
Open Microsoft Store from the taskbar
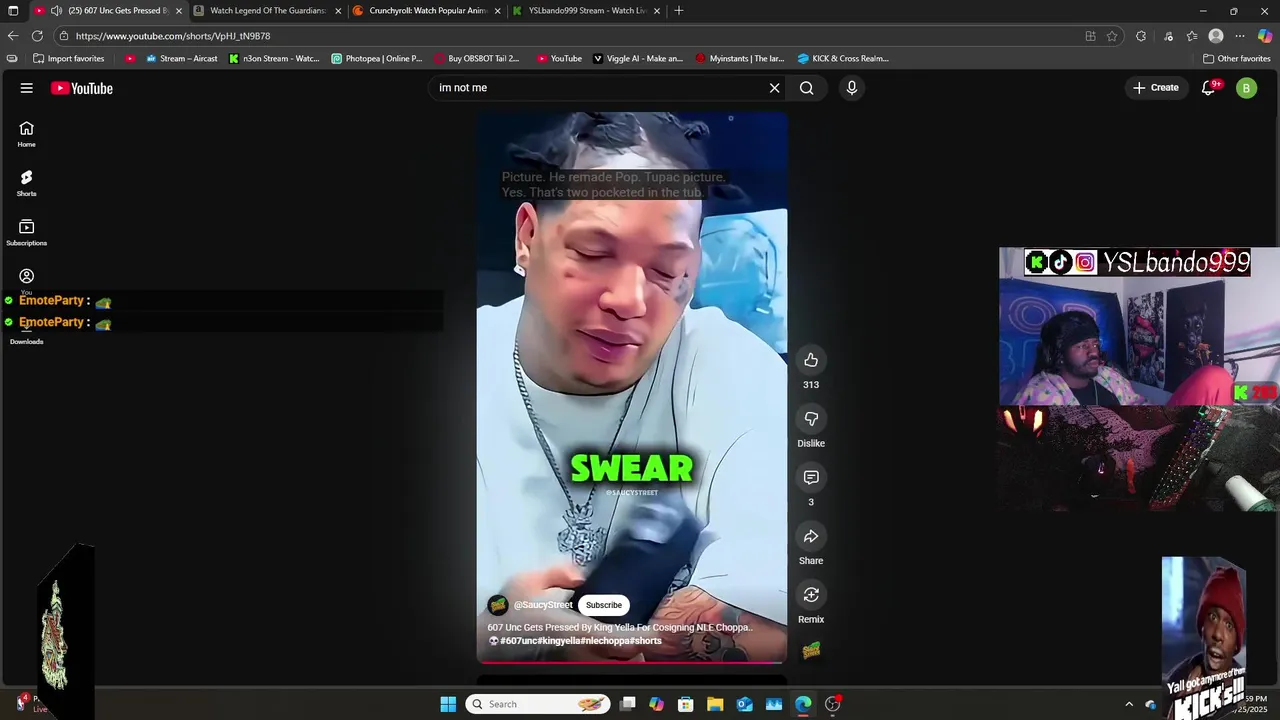(686, 704)
